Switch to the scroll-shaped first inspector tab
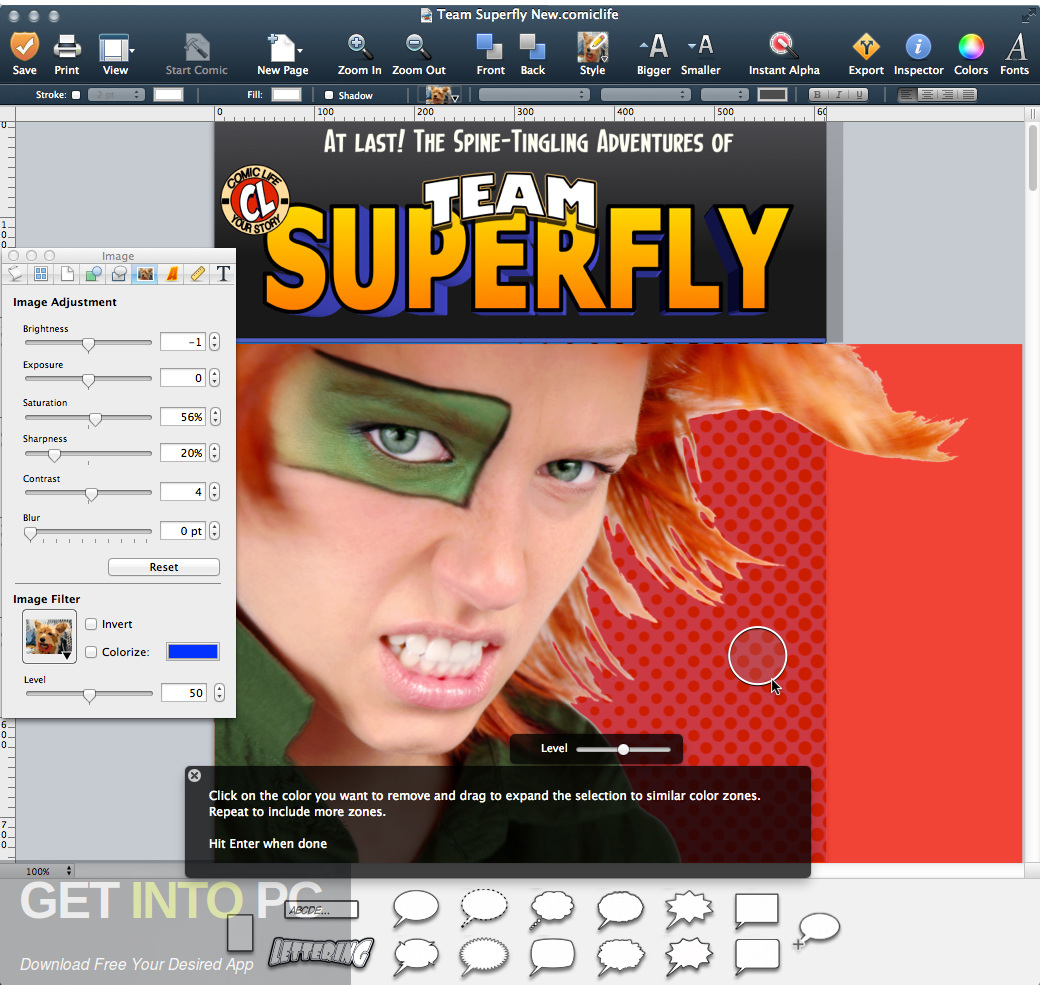The height and width of the screenshot is (985, 1040). pos(15,273)
